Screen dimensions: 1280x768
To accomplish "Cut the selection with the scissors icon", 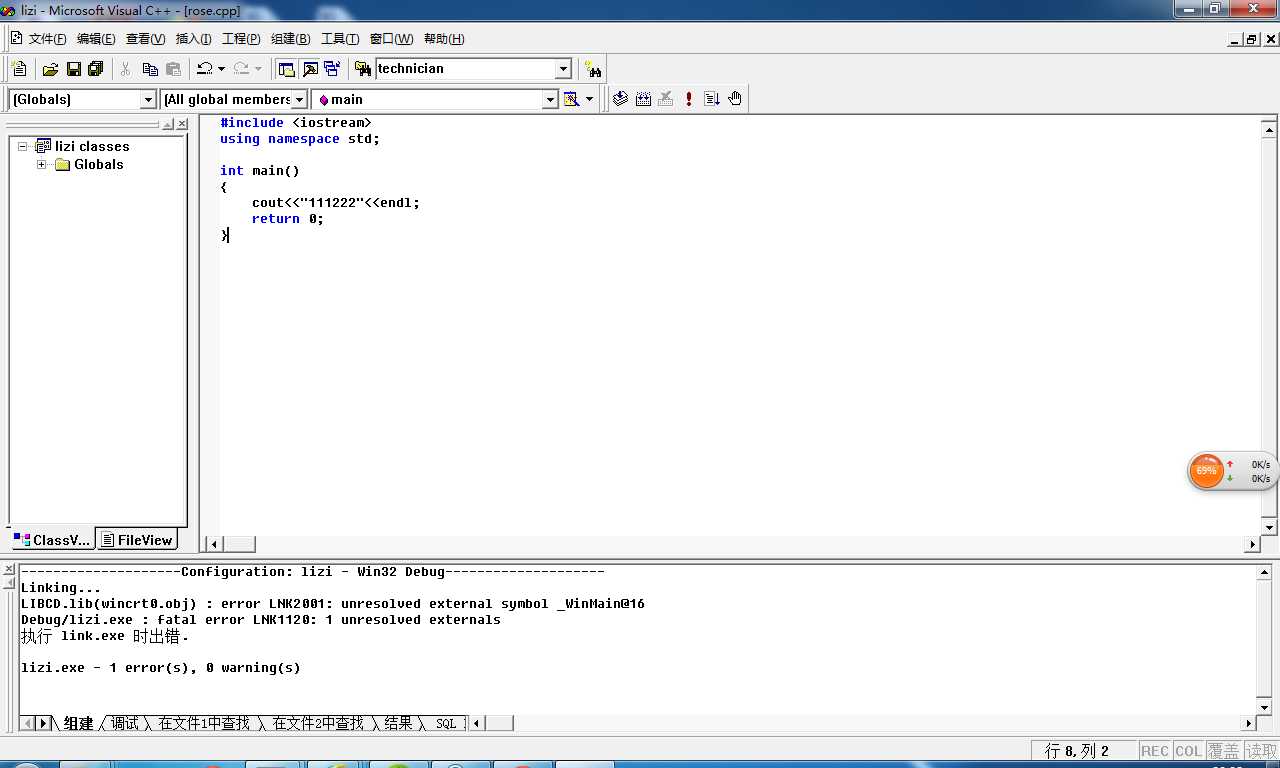I will [126, 69].
